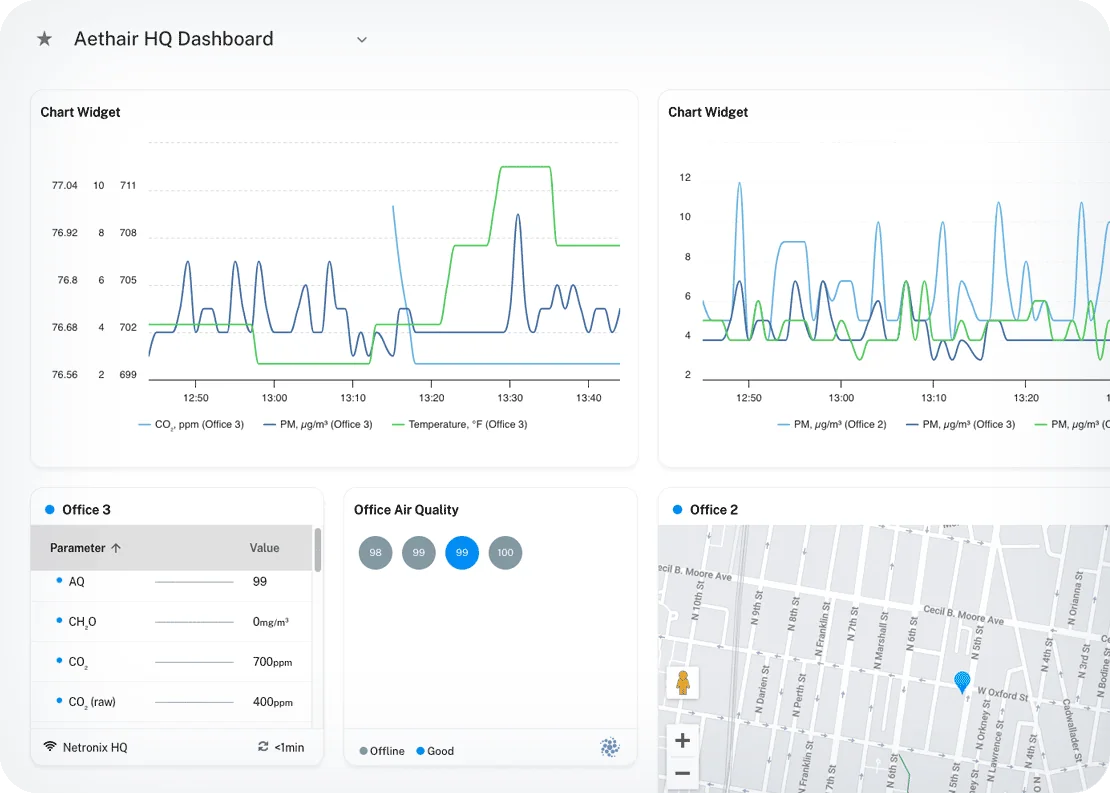This screenshot has width=1110, height=793.
Task: Zoom in on the Office 2 map
Action: point(682,741)
